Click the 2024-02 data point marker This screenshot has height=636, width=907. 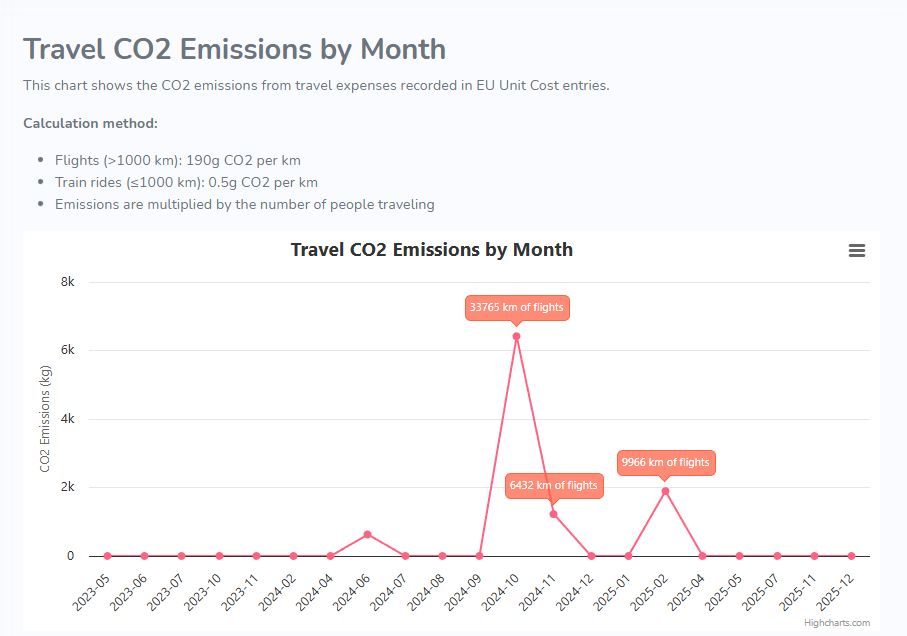tap(293, 556)
